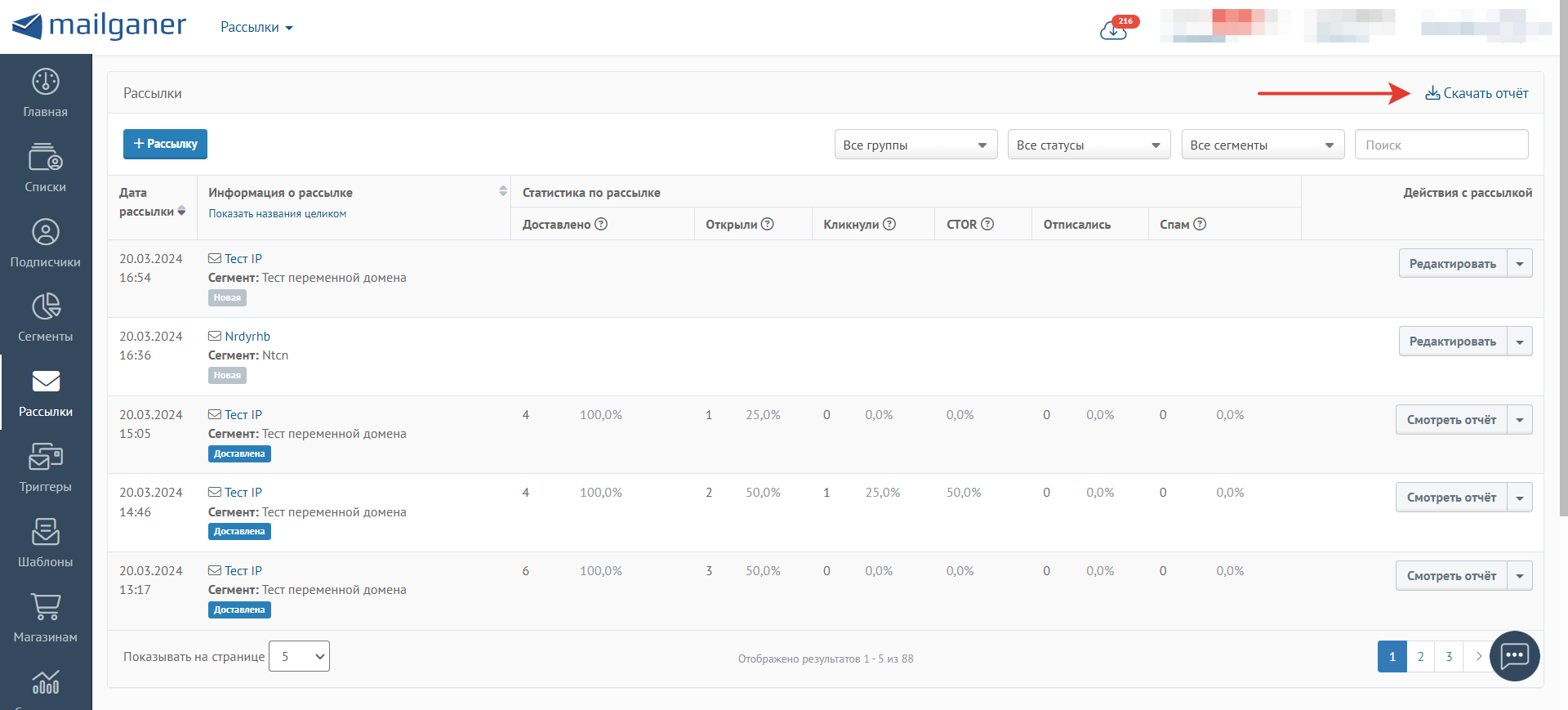Expand actions arrow for 15:05 campaign
Viewport: 1568px width, 710px height.
click(1520, 419)
